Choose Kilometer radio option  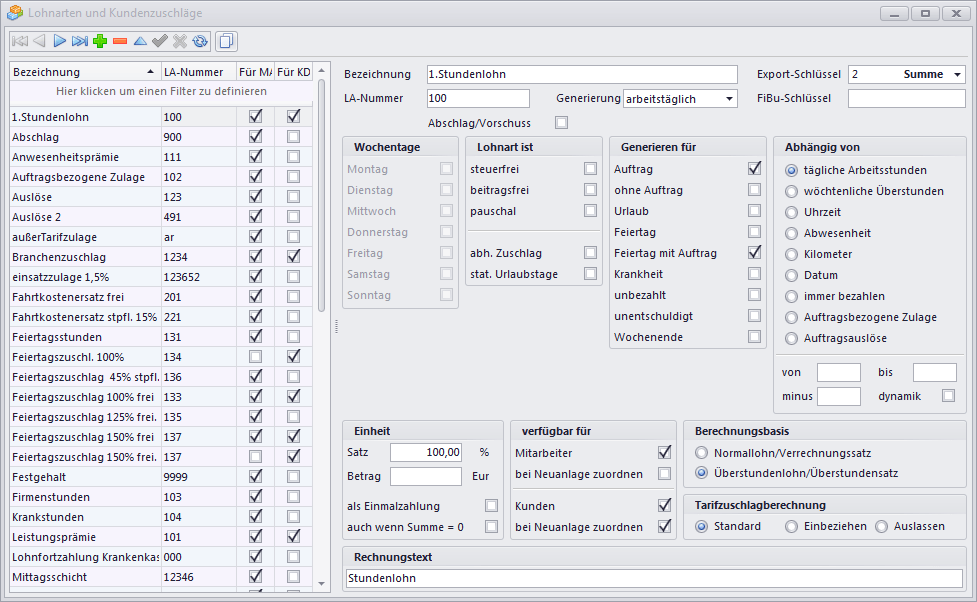pyautogui.click(x=791, y=254)
